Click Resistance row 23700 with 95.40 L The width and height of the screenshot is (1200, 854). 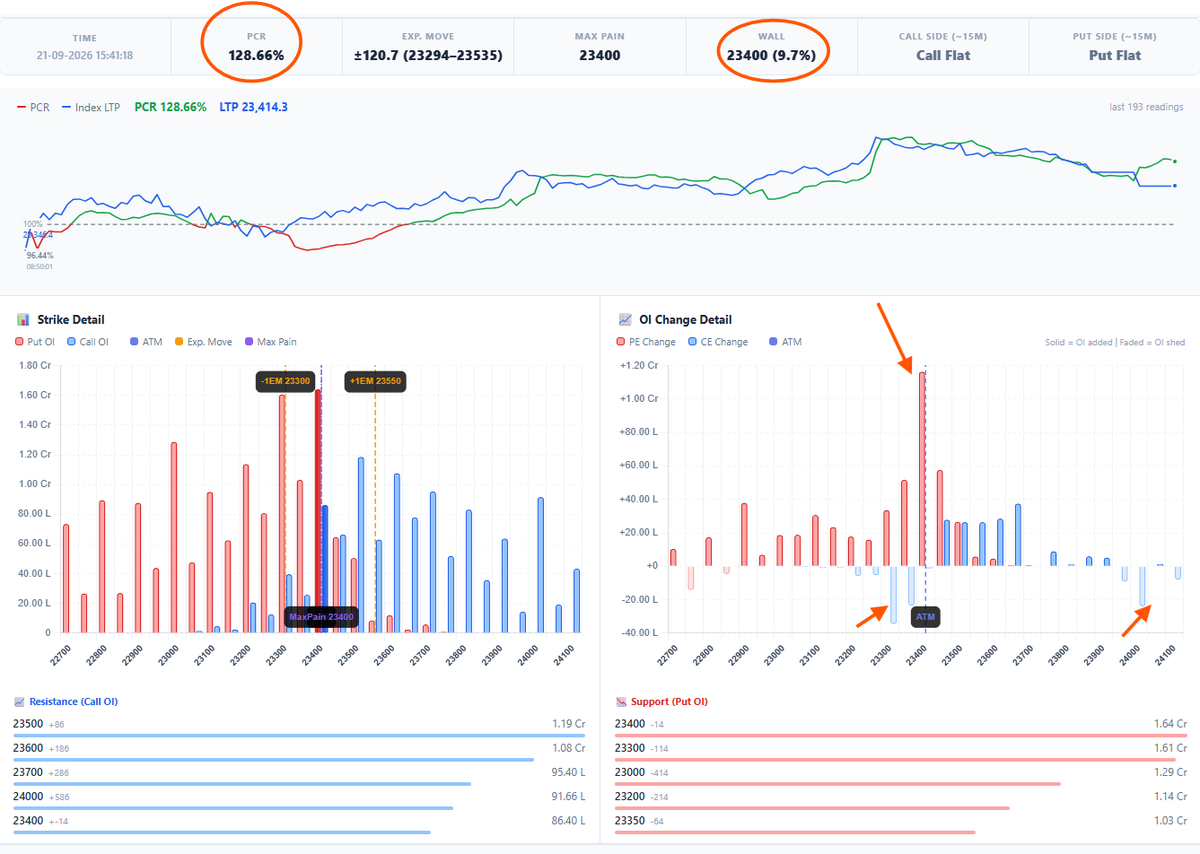point(299,776)
